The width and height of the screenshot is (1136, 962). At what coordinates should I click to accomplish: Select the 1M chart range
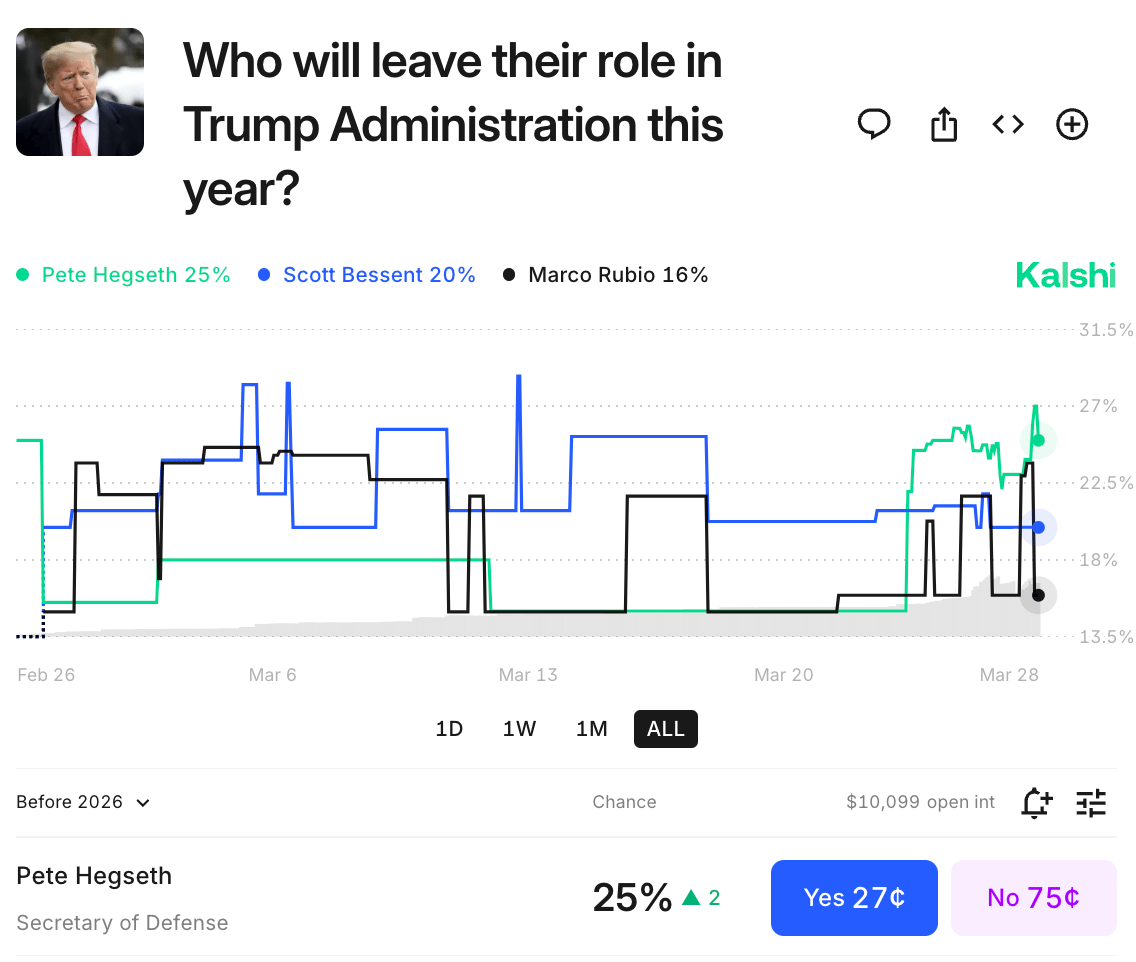point(592,729)
